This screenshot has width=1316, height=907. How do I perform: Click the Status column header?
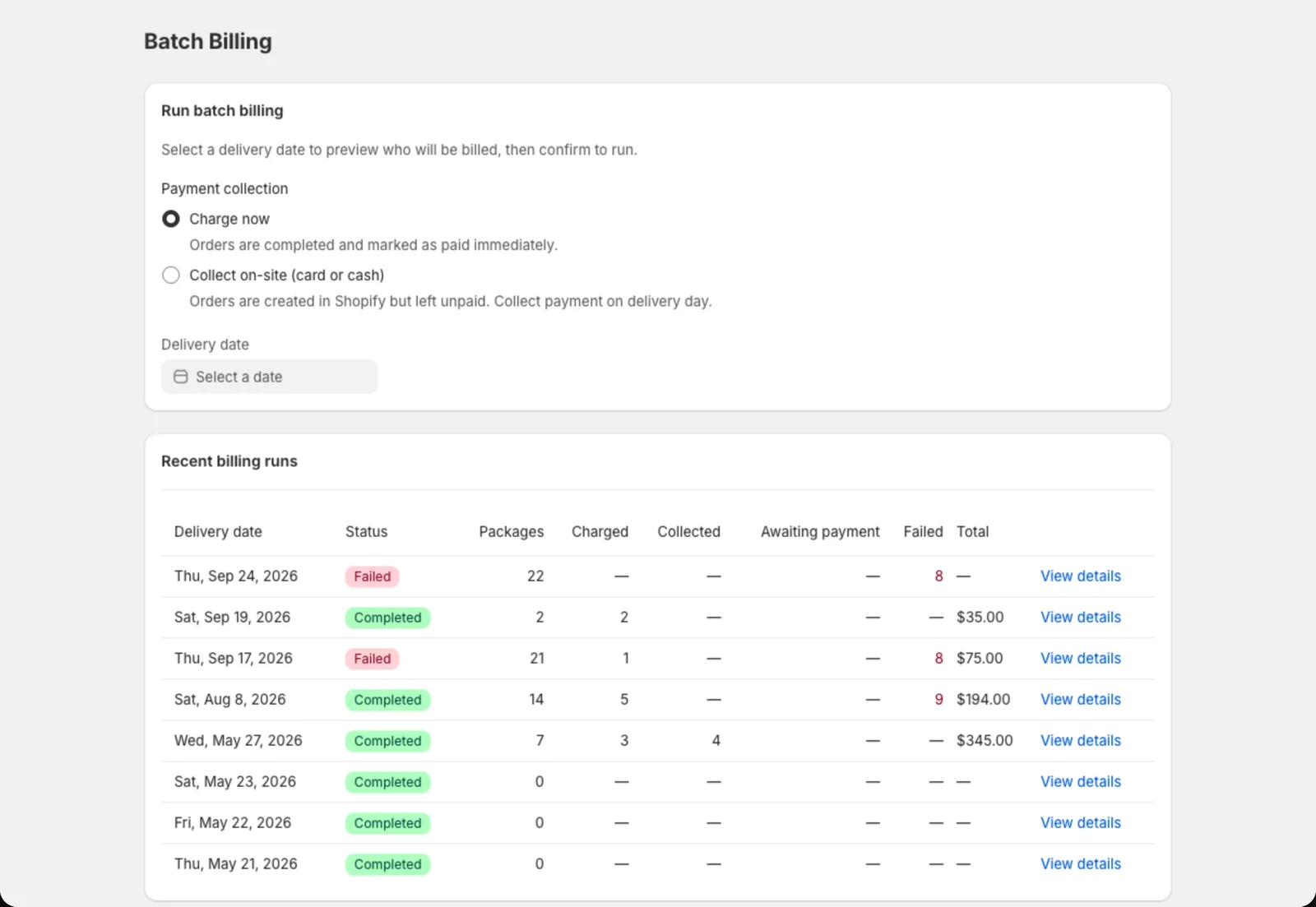pyautogui.click(x=366, y=532)
